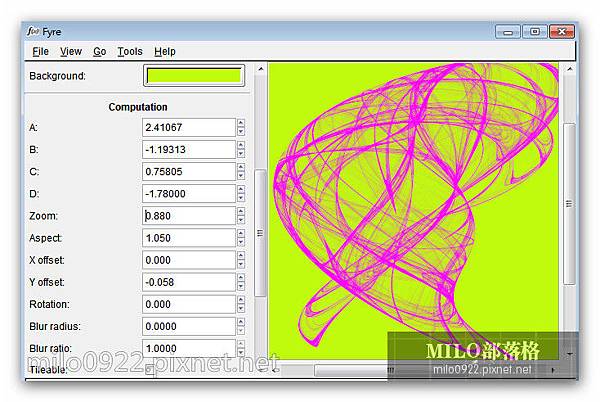Click the A value field
This screenshot has height=402, width=600.
click(x=189, y=127)
